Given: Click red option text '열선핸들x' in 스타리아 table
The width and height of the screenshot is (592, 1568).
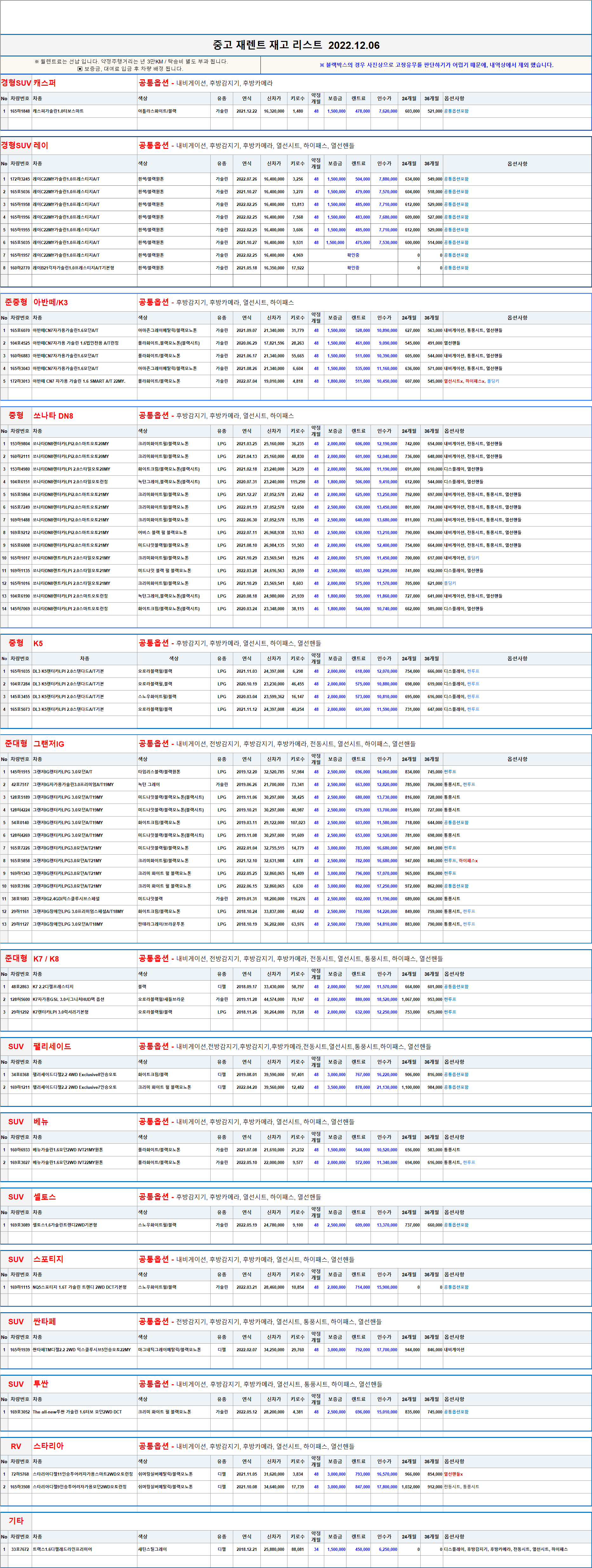Looking at the screenshot, I should point(453,1474).
